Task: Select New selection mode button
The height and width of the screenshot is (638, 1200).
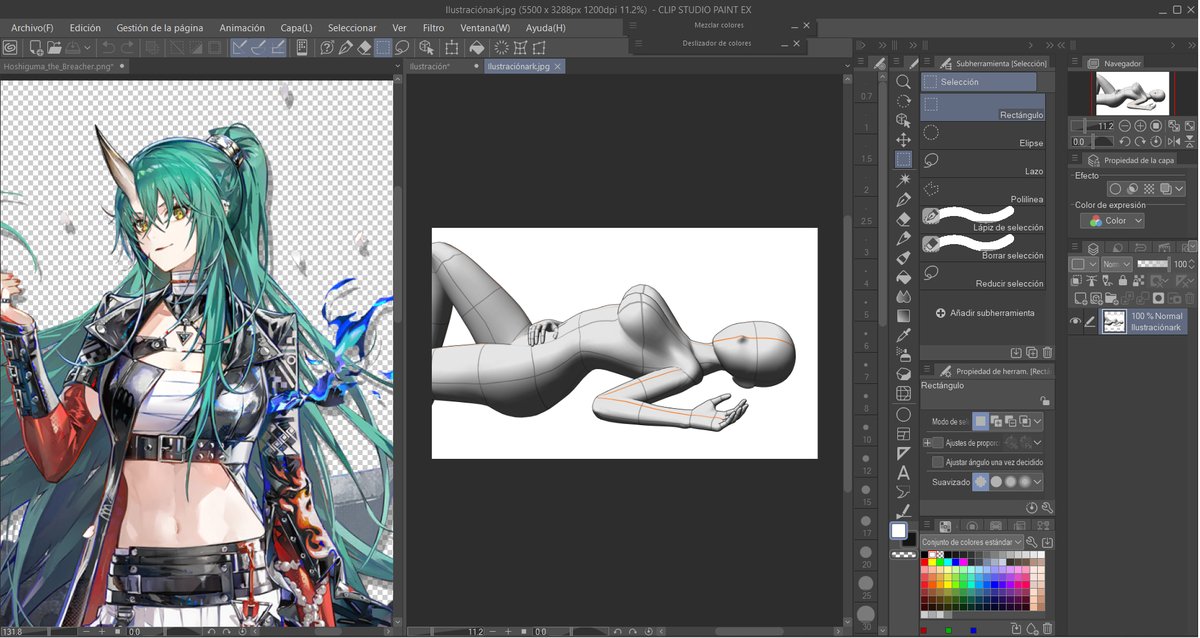Action: pos(981,421)
